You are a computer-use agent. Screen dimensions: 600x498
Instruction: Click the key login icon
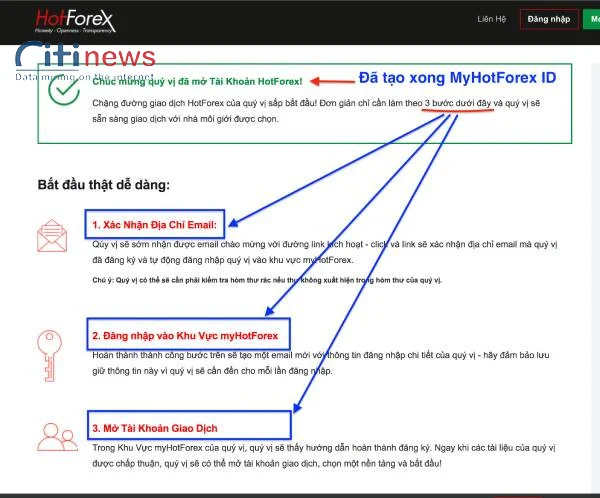[49, 356]
